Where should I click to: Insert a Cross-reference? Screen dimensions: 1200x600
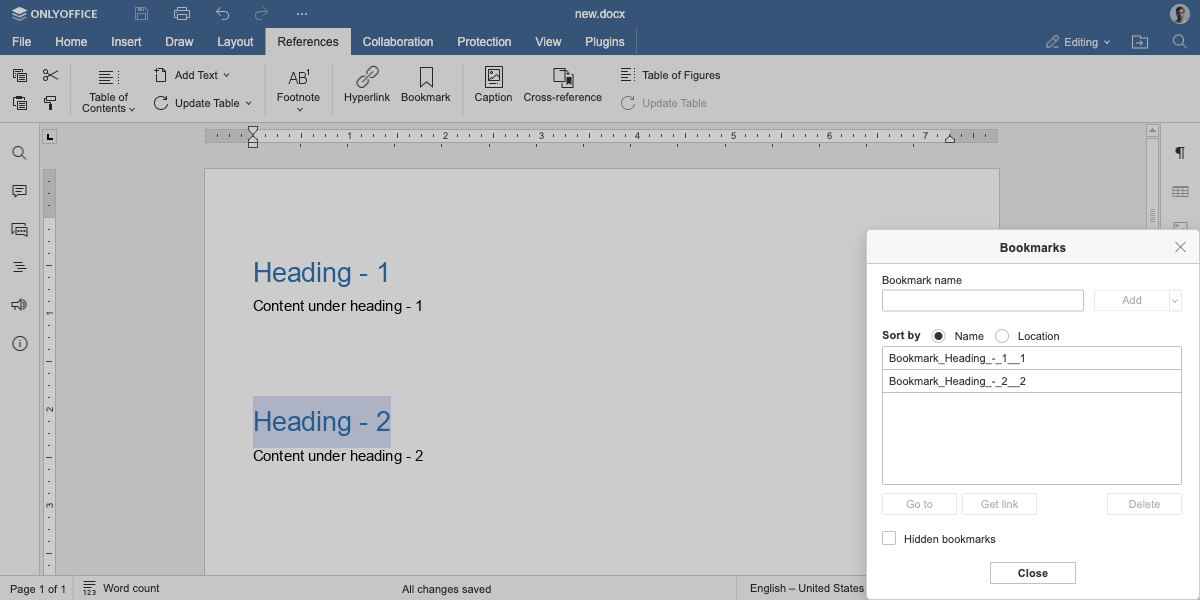tap(563, 85)
